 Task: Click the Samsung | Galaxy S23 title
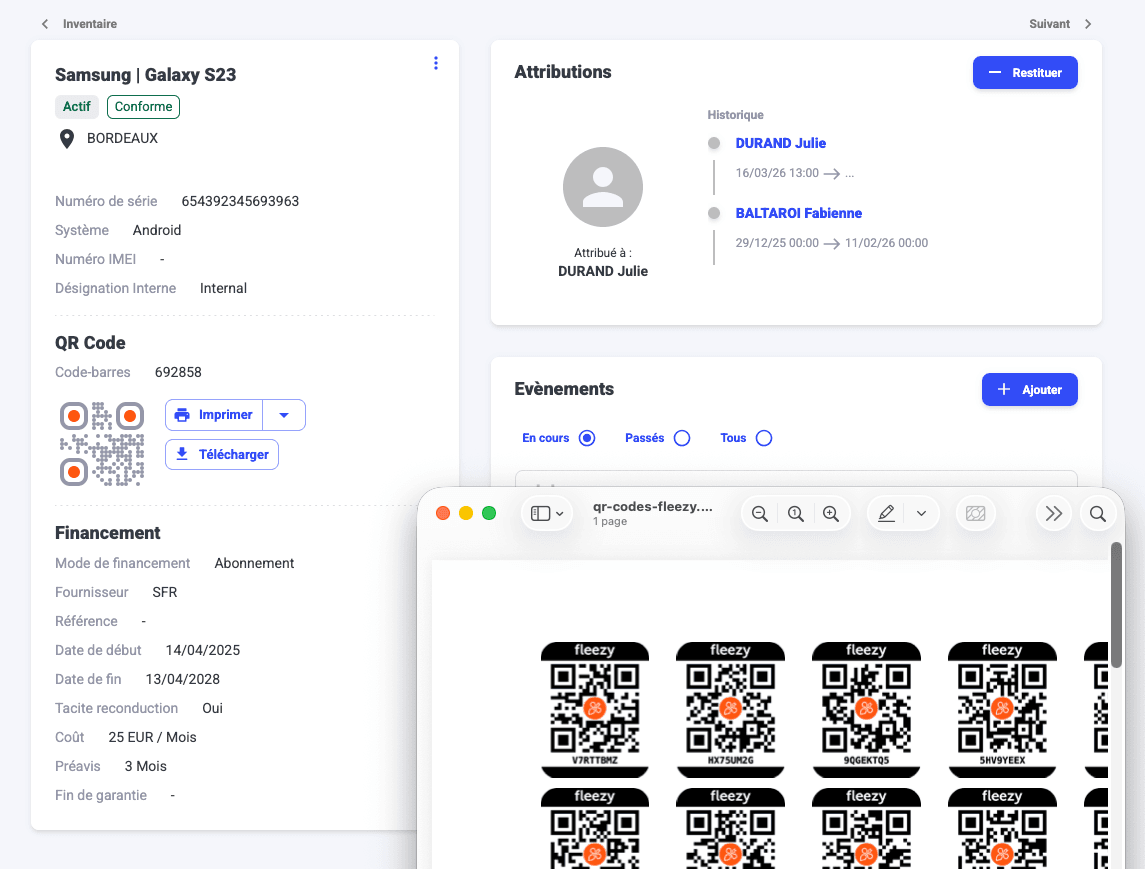[145, 74]
